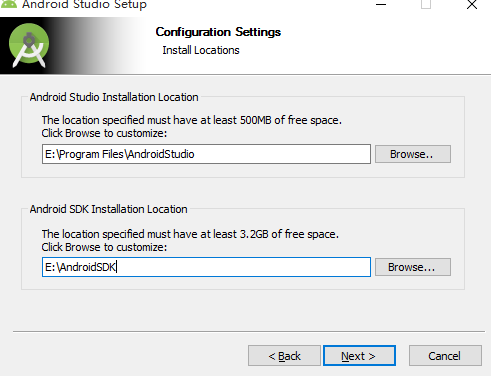Browse for Android SDK installation location

click(413, 267)
